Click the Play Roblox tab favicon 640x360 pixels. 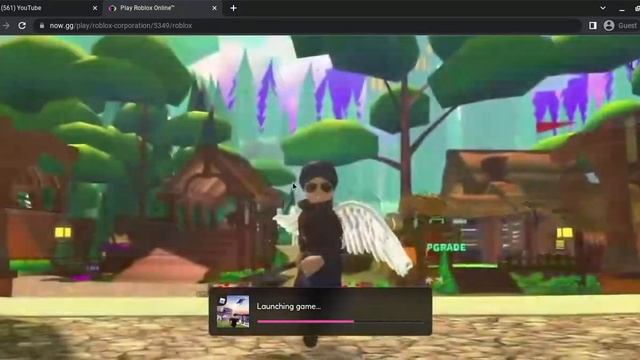[113, 8]
